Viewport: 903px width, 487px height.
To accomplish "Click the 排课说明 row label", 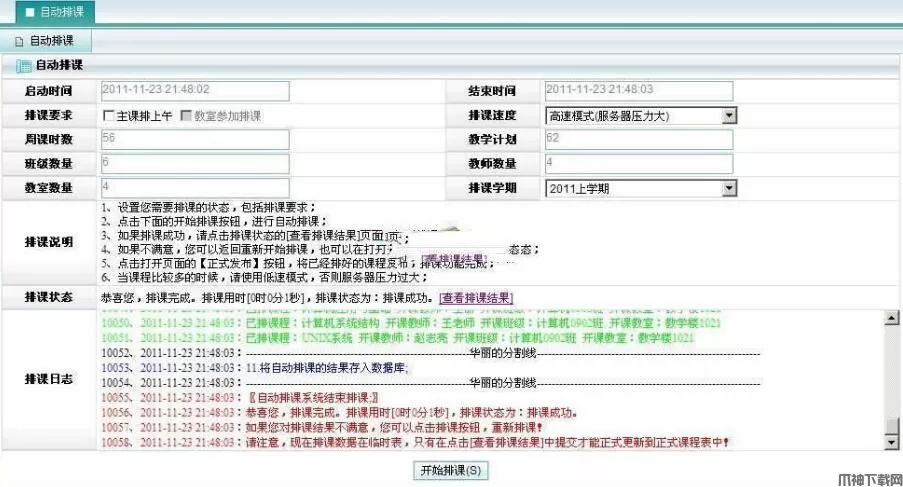I will 48,242.
